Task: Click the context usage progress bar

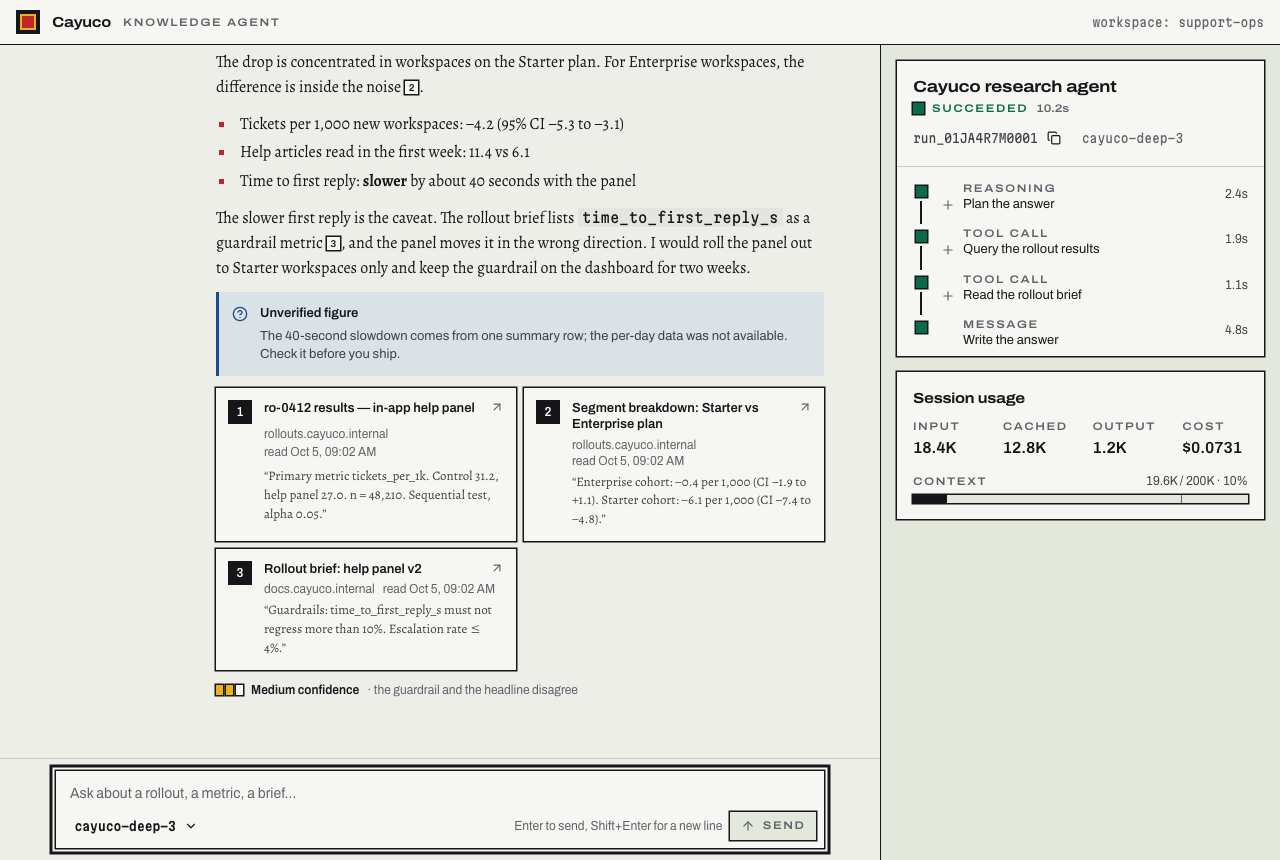Action: (x=1080, y=499)
